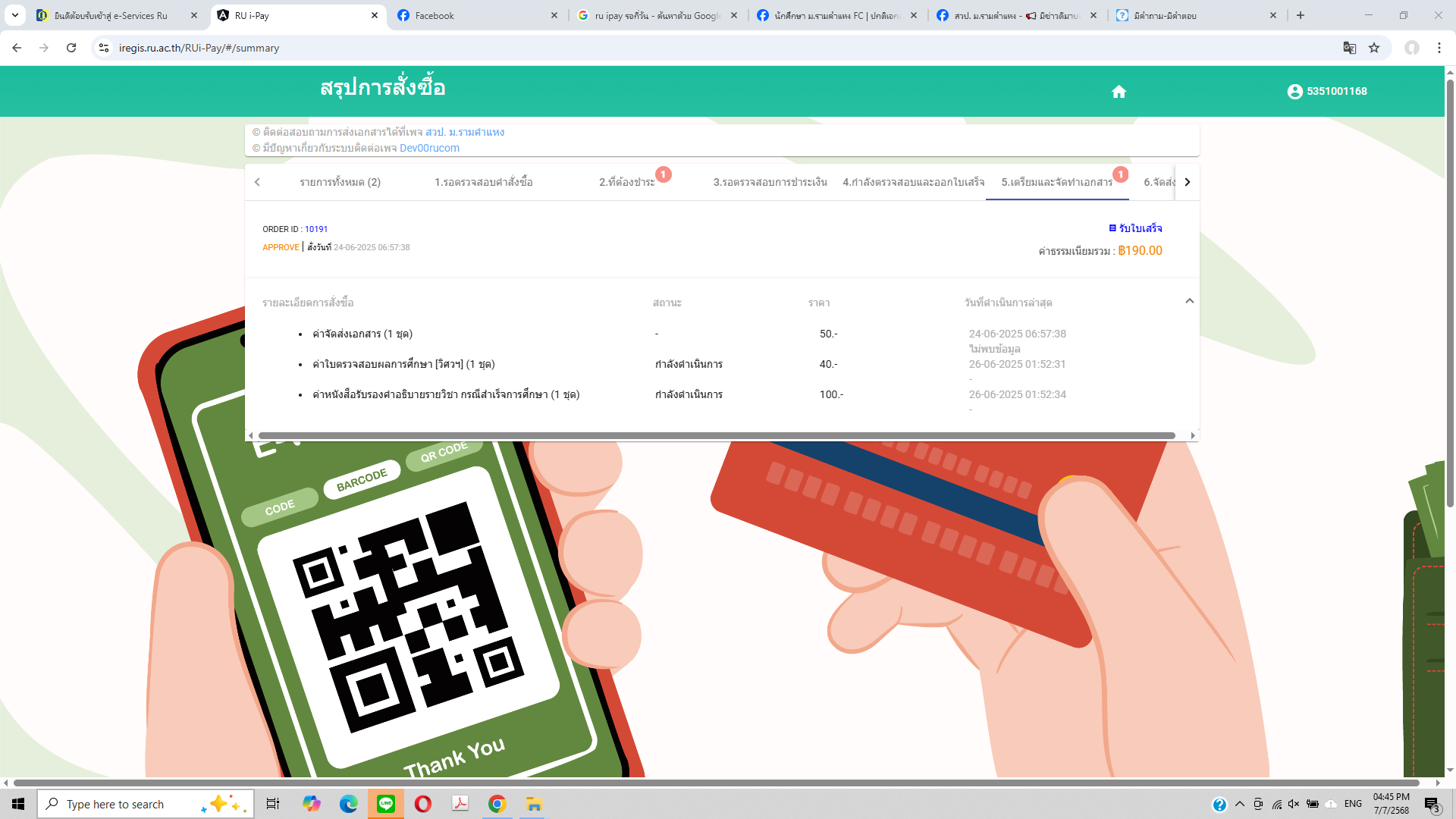Open Task View on taskbar

tap(273, 804)
